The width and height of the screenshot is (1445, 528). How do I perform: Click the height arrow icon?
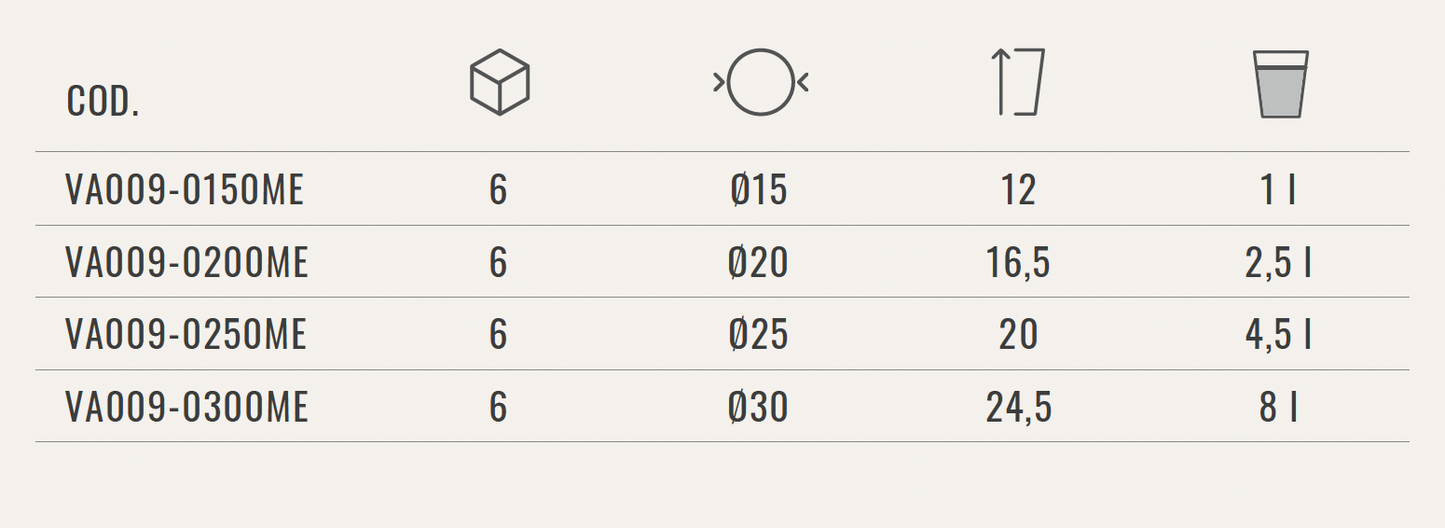pyautogui.click(x=1019, y=82)
